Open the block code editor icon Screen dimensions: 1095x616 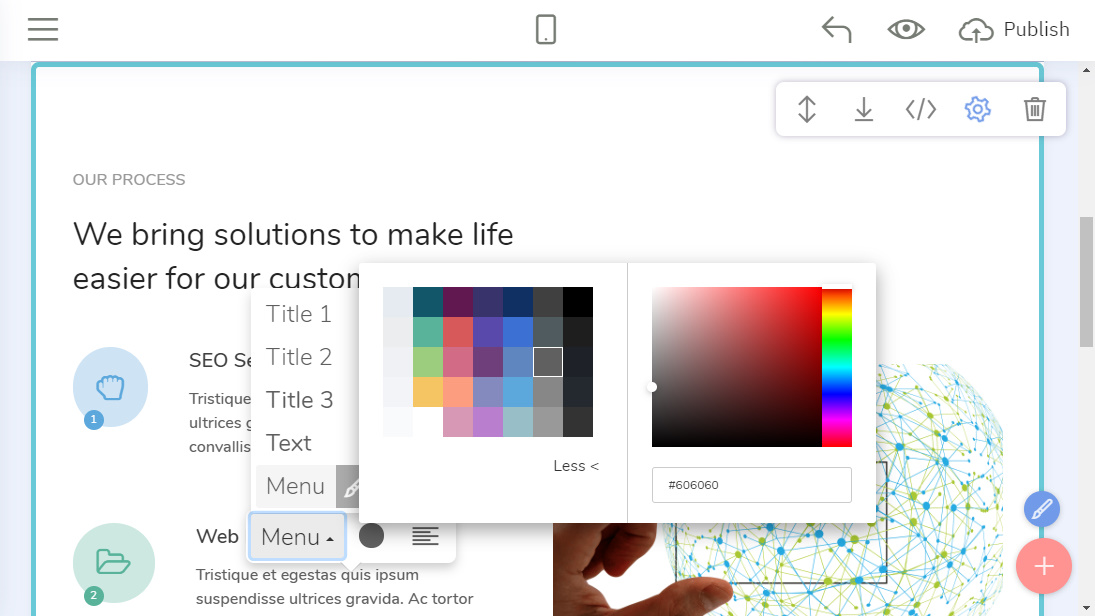tap(920, 109)
